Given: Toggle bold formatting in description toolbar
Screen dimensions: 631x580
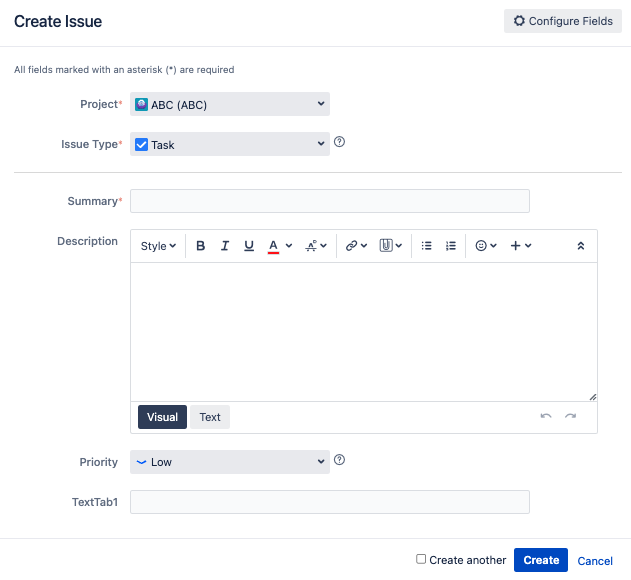Looking at the screenshot, I should tap(200, 246).
